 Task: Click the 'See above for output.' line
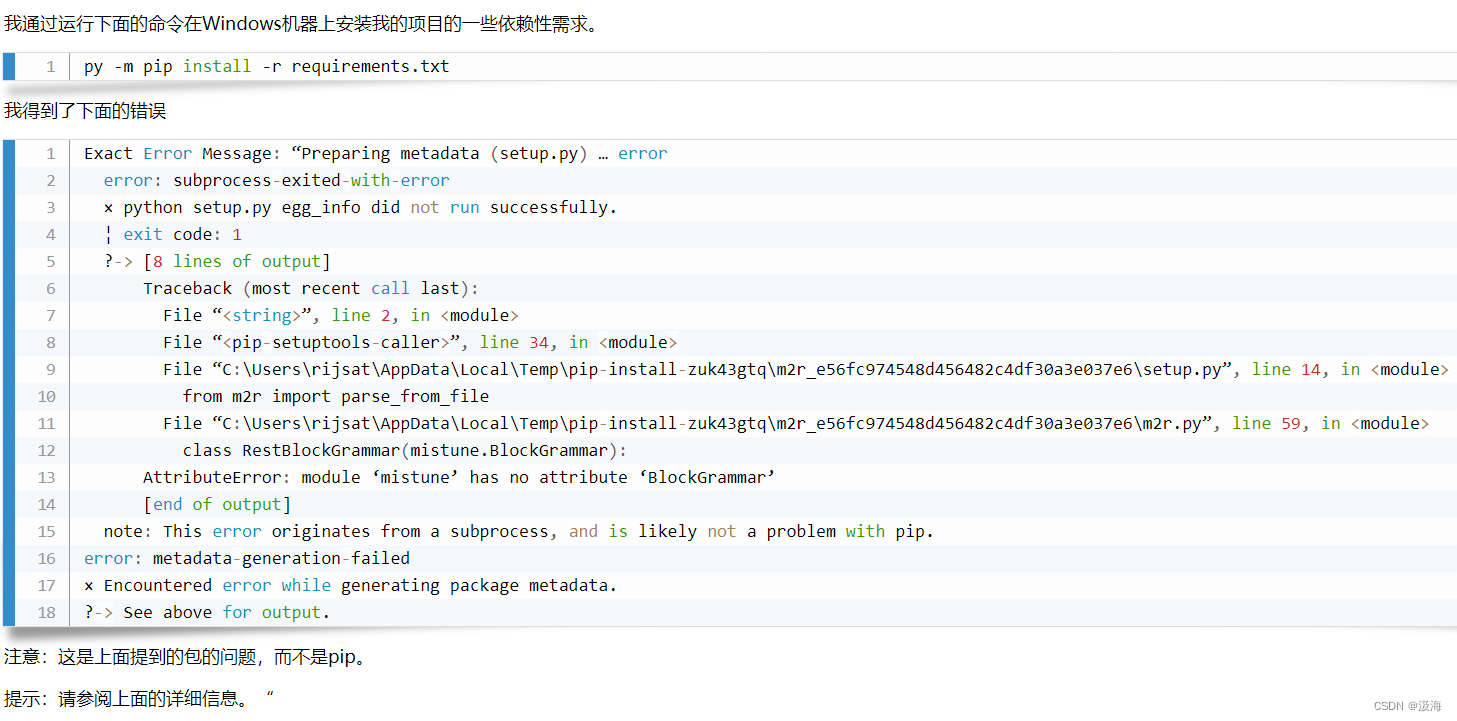pos(207,613)
